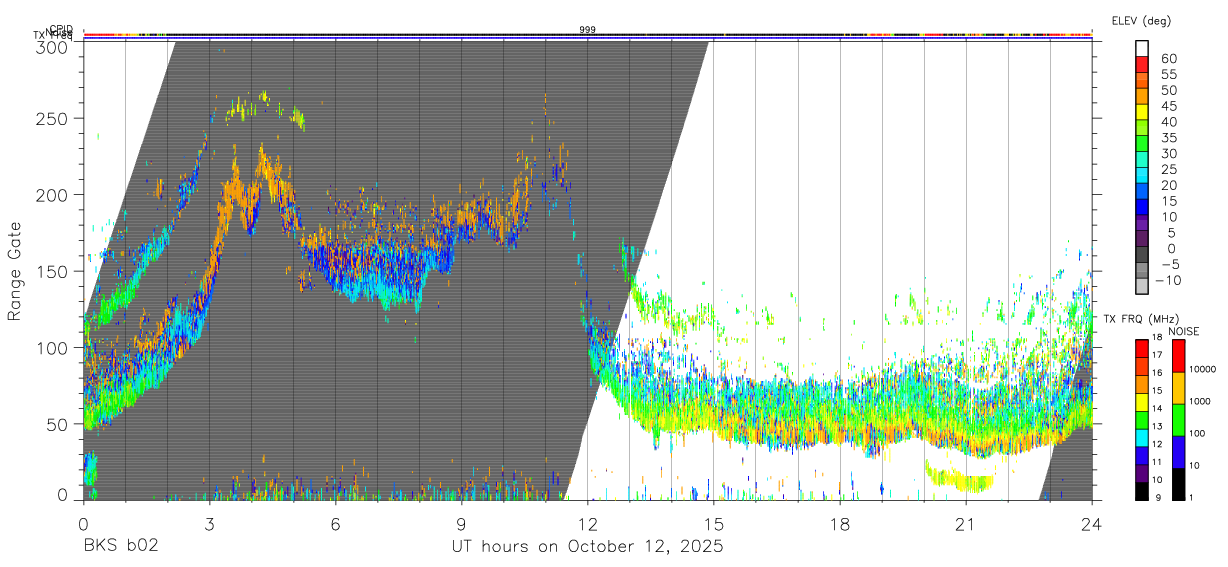Click the blue segment of the NOISE color bar

[1178, 452]
